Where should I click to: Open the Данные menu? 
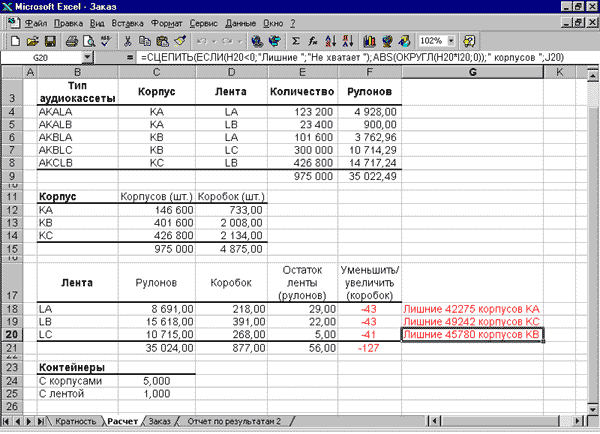click(x=240, y=24)
